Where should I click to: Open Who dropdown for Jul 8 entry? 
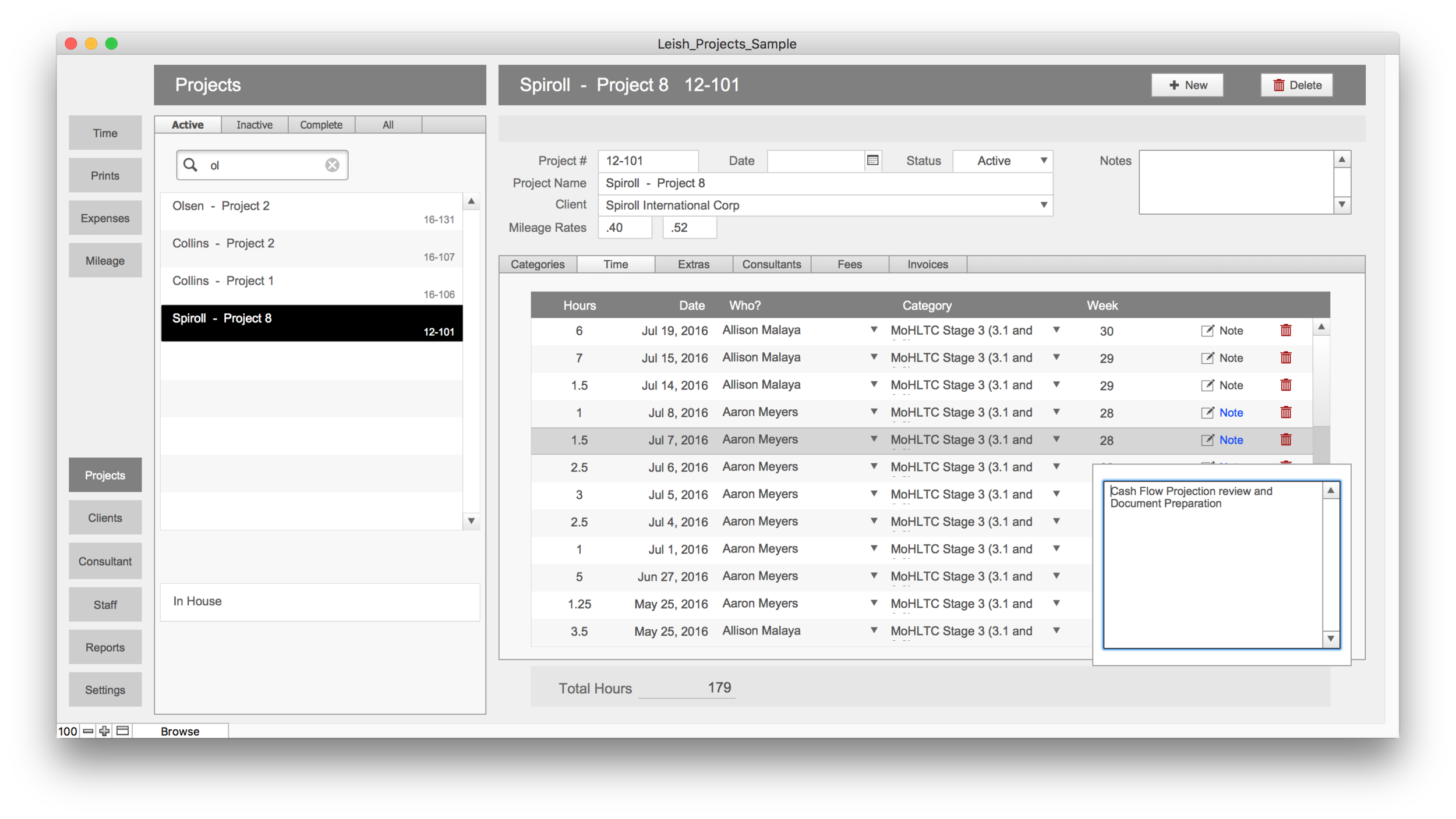point(874,412)
